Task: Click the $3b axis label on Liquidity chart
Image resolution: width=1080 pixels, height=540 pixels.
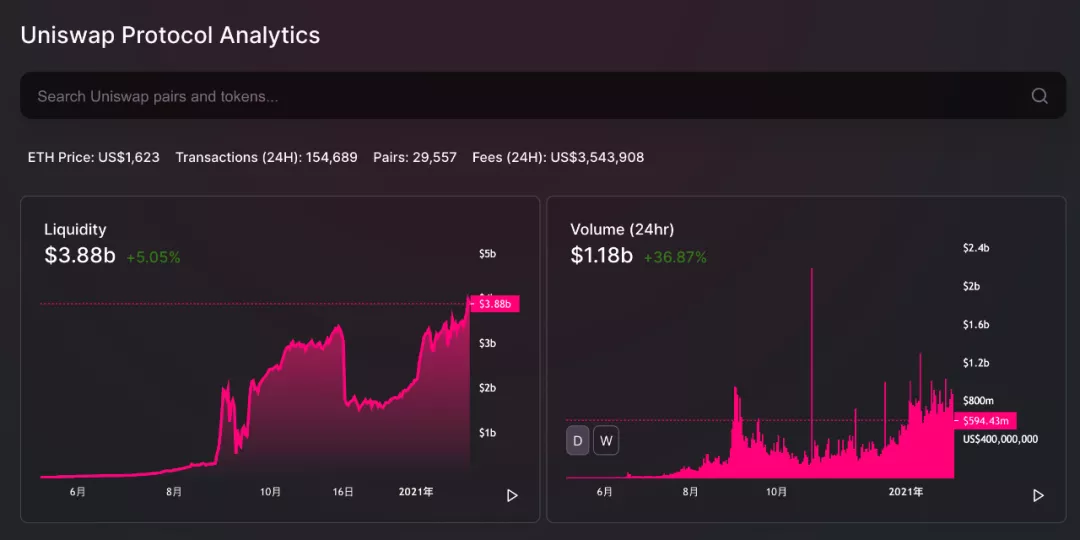Action: 488,343
